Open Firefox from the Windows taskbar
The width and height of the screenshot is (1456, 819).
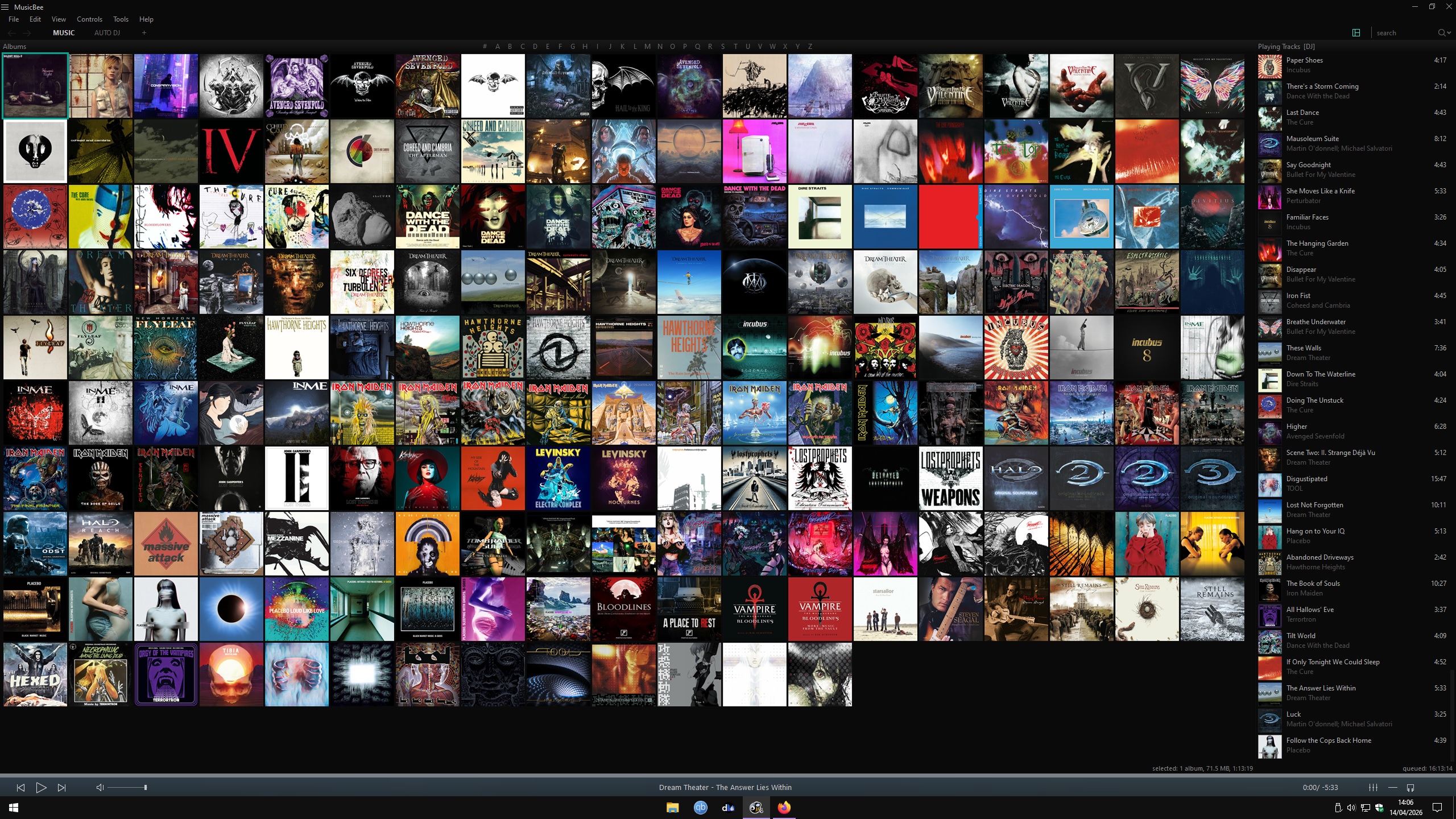pos(784,808)
